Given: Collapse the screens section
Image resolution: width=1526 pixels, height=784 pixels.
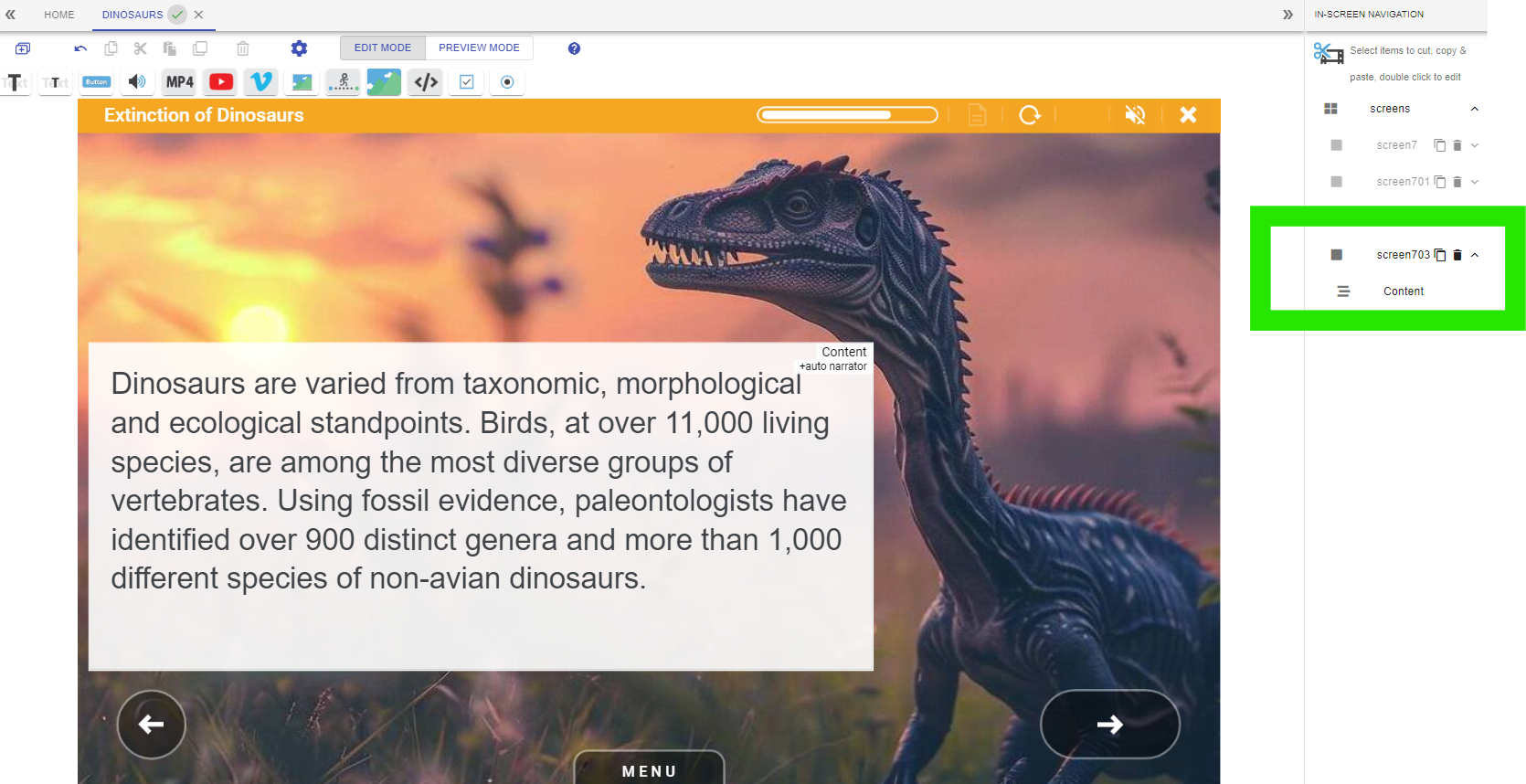Looking at the screenshot, I should [1474, 109].
